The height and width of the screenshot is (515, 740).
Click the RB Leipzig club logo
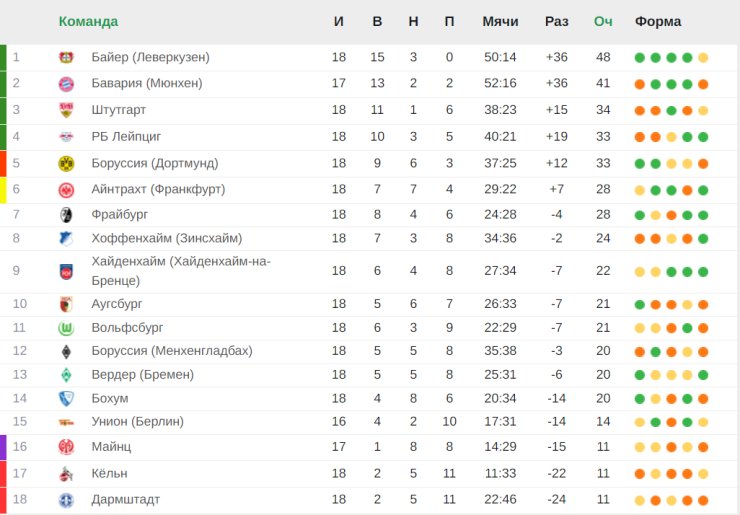coord(67,136)
